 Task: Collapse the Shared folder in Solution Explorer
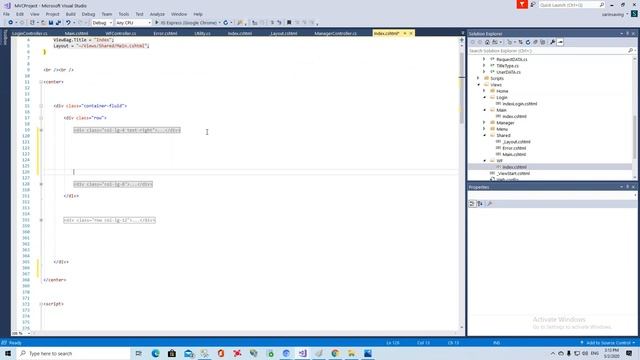click(x=485, y=136)
